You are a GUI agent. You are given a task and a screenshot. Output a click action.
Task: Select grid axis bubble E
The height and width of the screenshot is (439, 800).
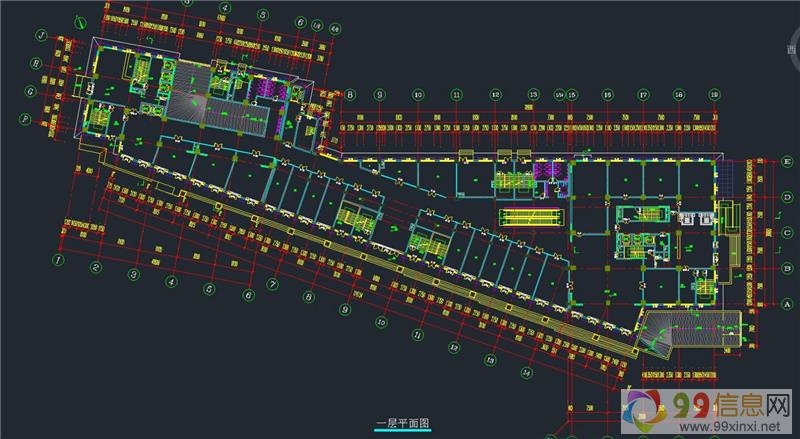(x=788, y=160)
